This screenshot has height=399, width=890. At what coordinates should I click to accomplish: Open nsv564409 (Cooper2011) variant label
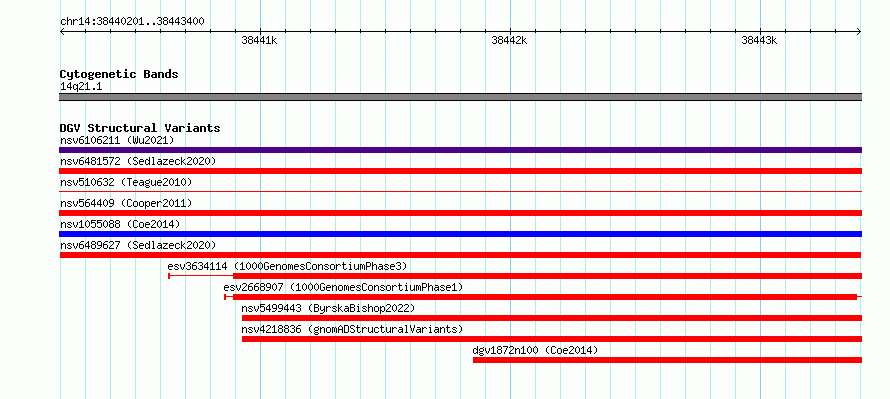tap(126, 203)
